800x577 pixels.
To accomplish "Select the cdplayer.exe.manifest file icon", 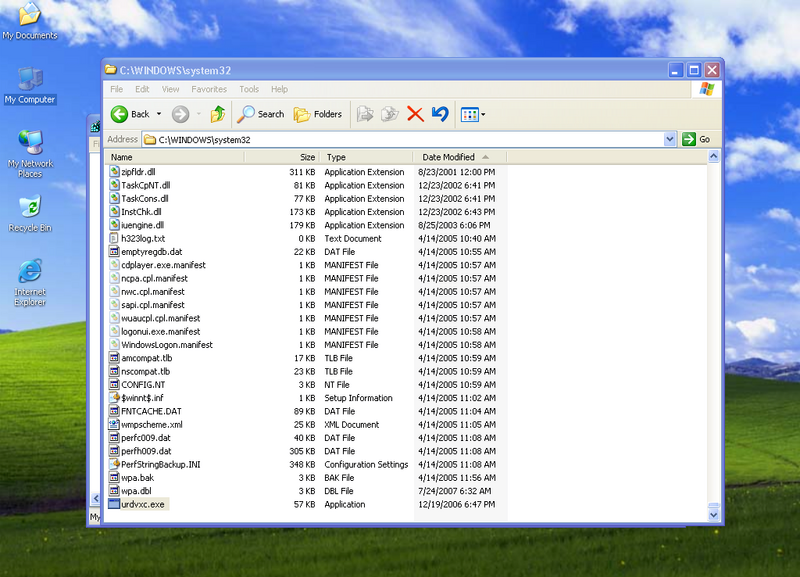I will click(114, 265).
